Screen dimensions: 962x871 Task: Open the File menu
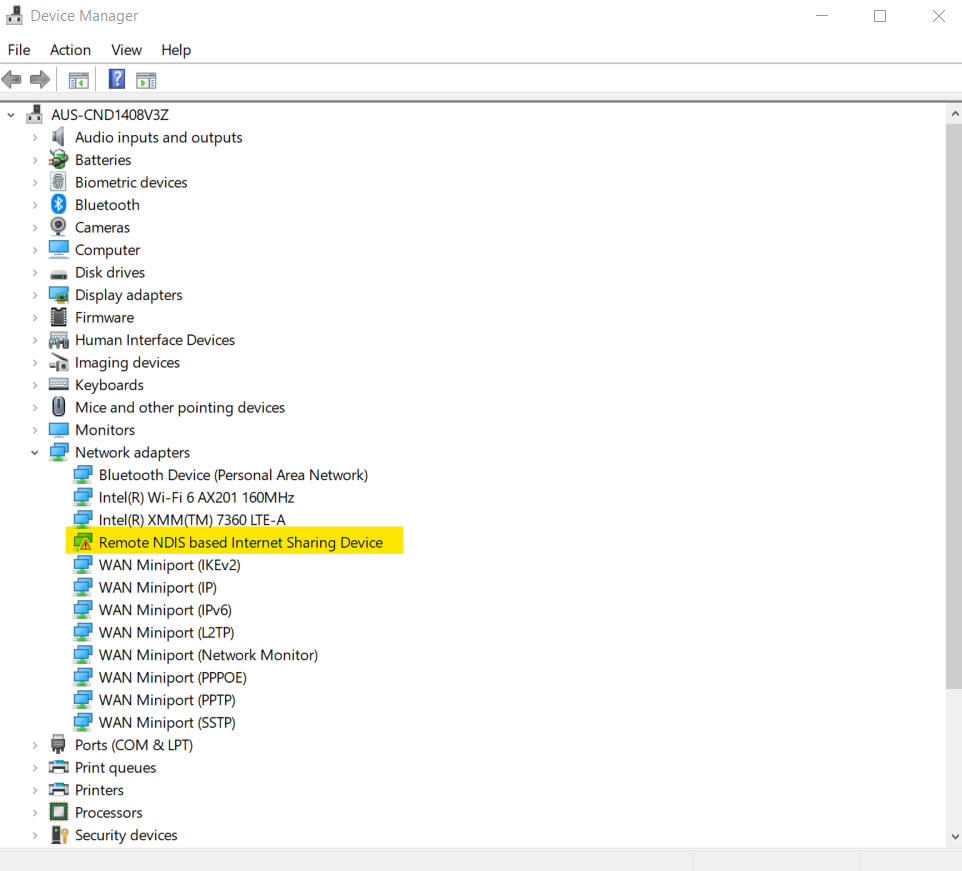click(x=19, y=50)
